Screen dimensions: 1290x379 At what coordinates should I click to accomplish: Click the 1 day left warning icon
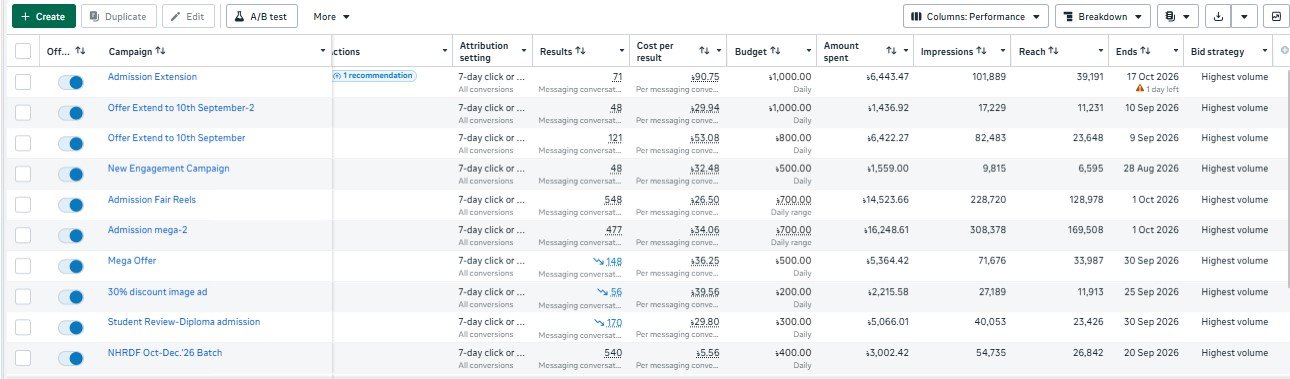[1140, 89]
